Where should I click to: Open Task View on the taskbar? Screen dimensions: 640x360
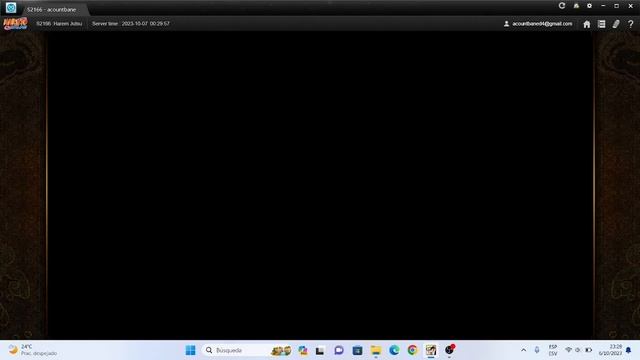coord(320,350)
